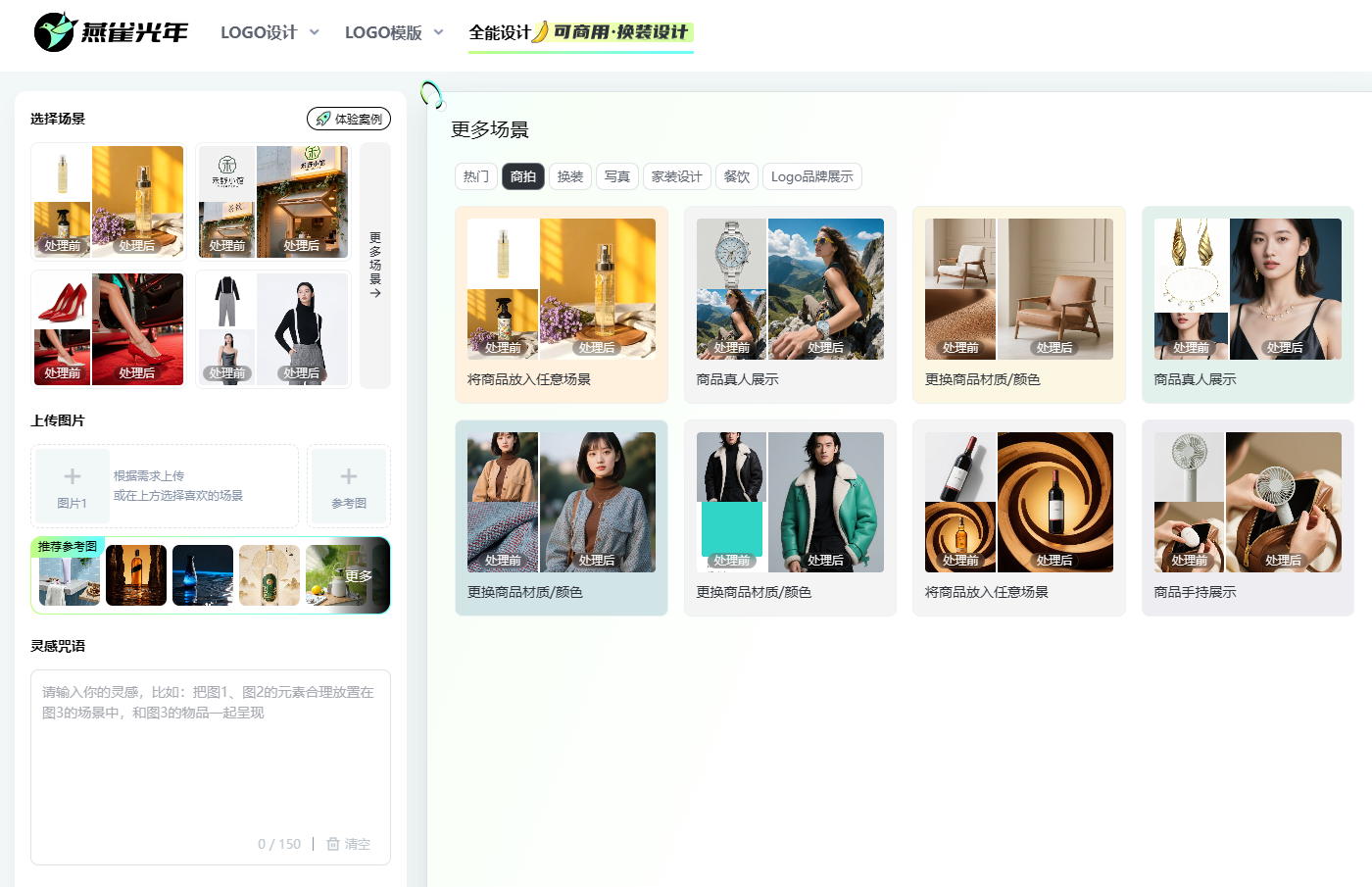Switch to the Logo品牌展示 category
Viewport: 1372px width, 887px height.
tap(811, 176)
